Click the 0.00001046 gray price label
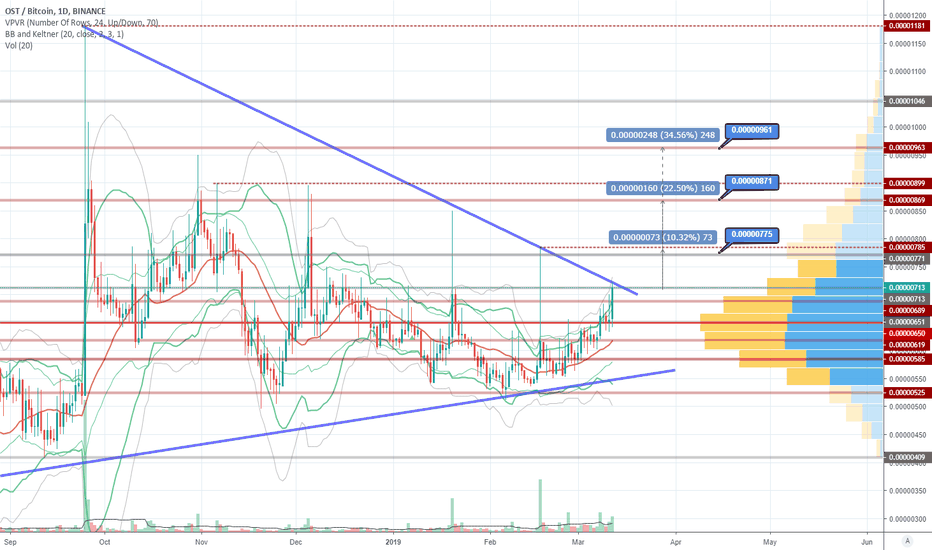 (x=908, y=101)
